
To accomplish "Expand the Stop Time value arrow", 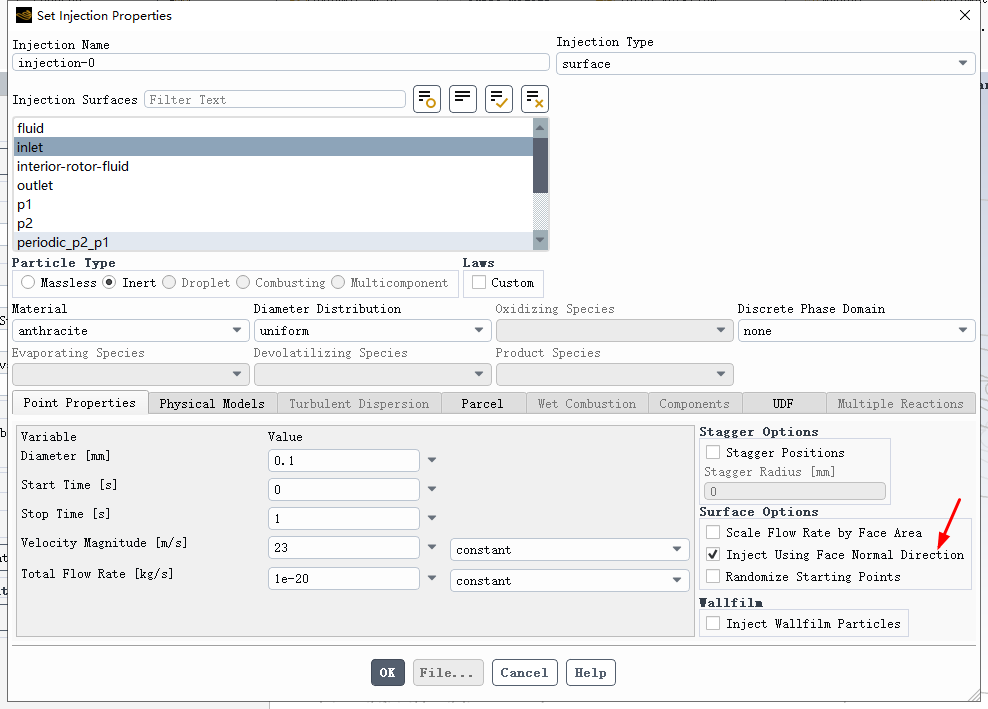I will [432, 518].
